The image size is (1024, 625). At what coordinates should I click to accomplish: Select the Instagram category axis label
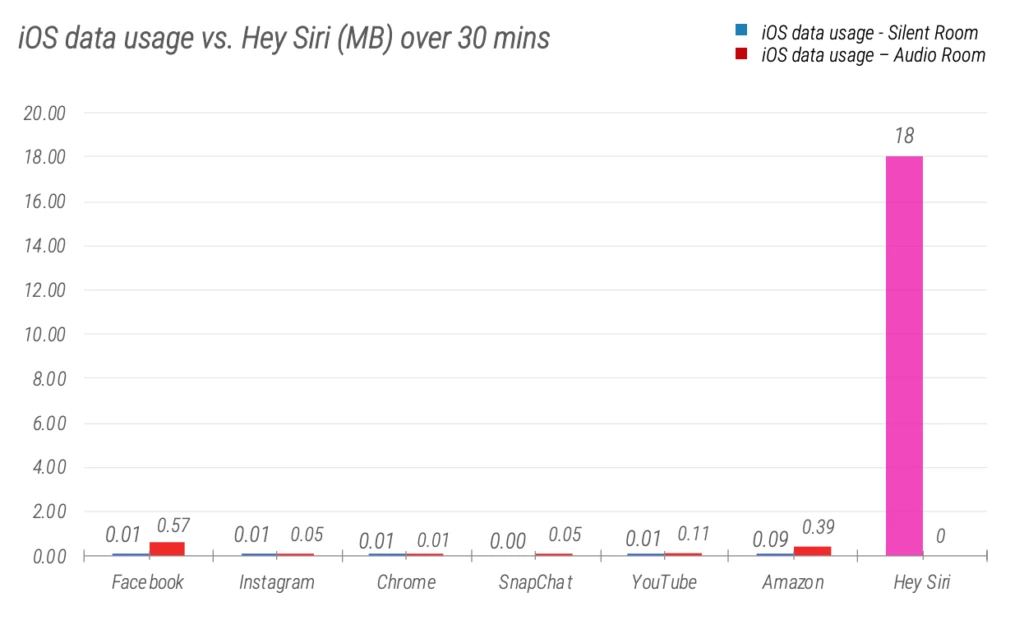pos(277,582)
